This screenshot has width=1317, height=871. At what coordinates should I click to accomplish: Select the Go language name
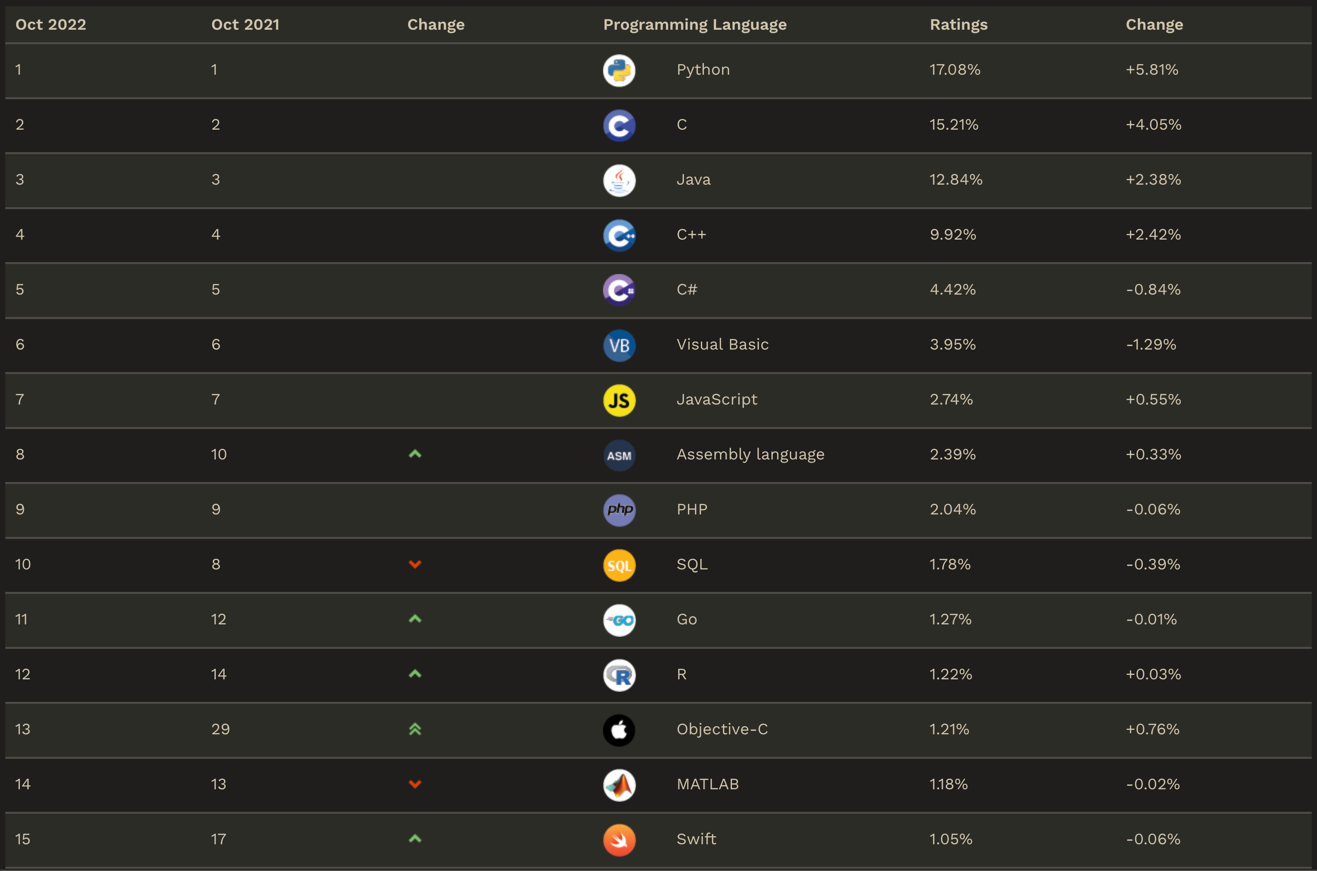tap(686, 619)
